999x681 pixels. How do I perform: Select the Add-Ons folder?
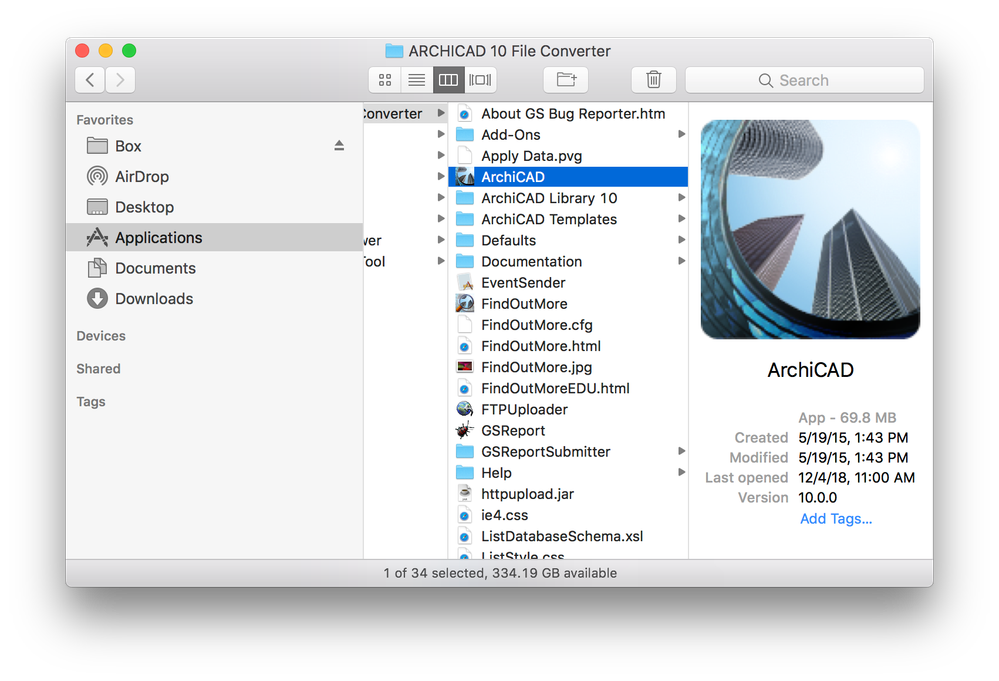568,135
